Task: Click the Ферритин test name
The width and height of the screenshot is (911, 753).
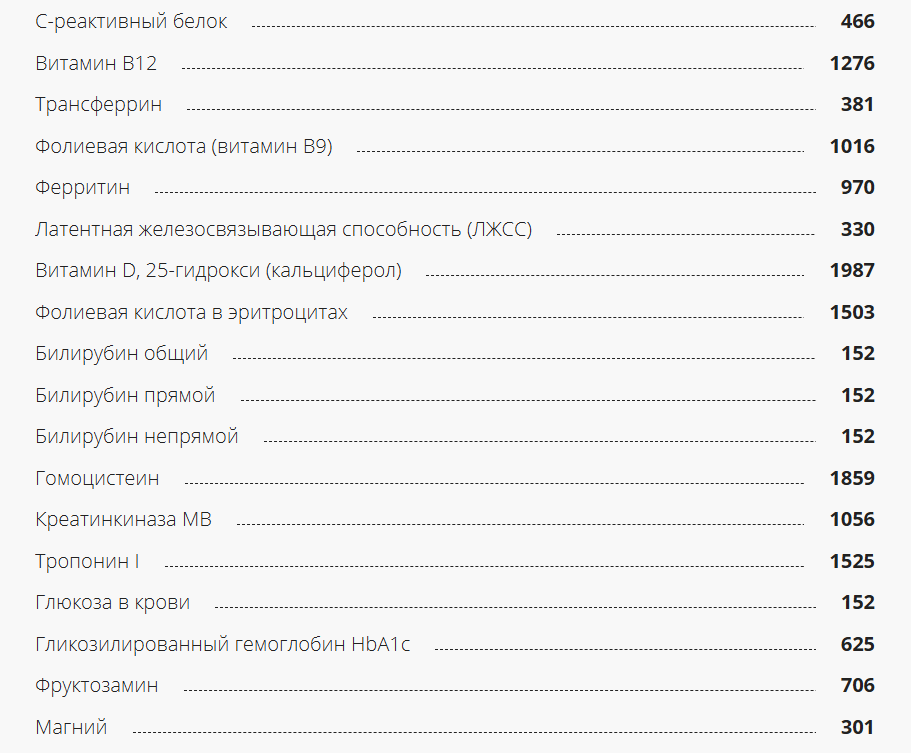Action: pos(82,188)
